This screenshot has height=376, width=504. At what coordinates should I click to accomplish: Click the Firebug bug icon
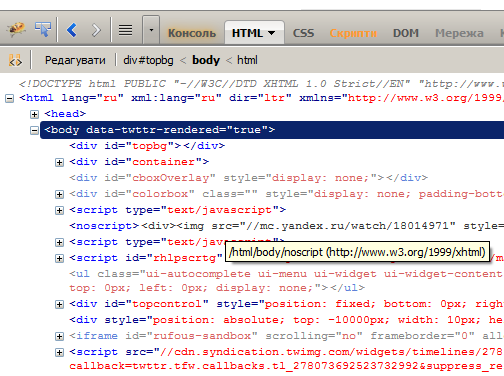[x=16, y=29]
